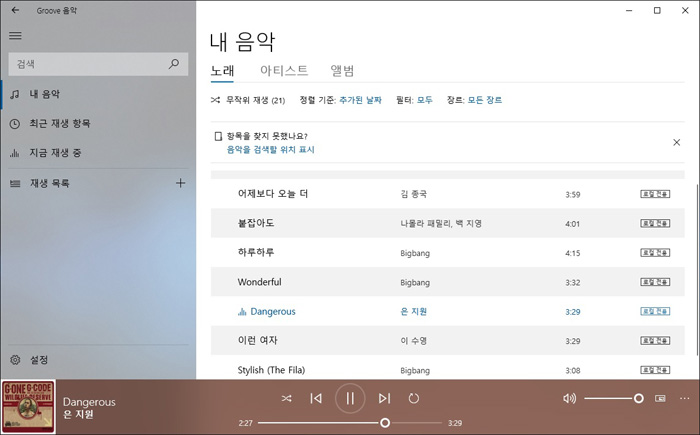Click artist 나몰라 패밀리, 백 지영
700x435 pixels.
pyautogui.click(x=441, y=223)
